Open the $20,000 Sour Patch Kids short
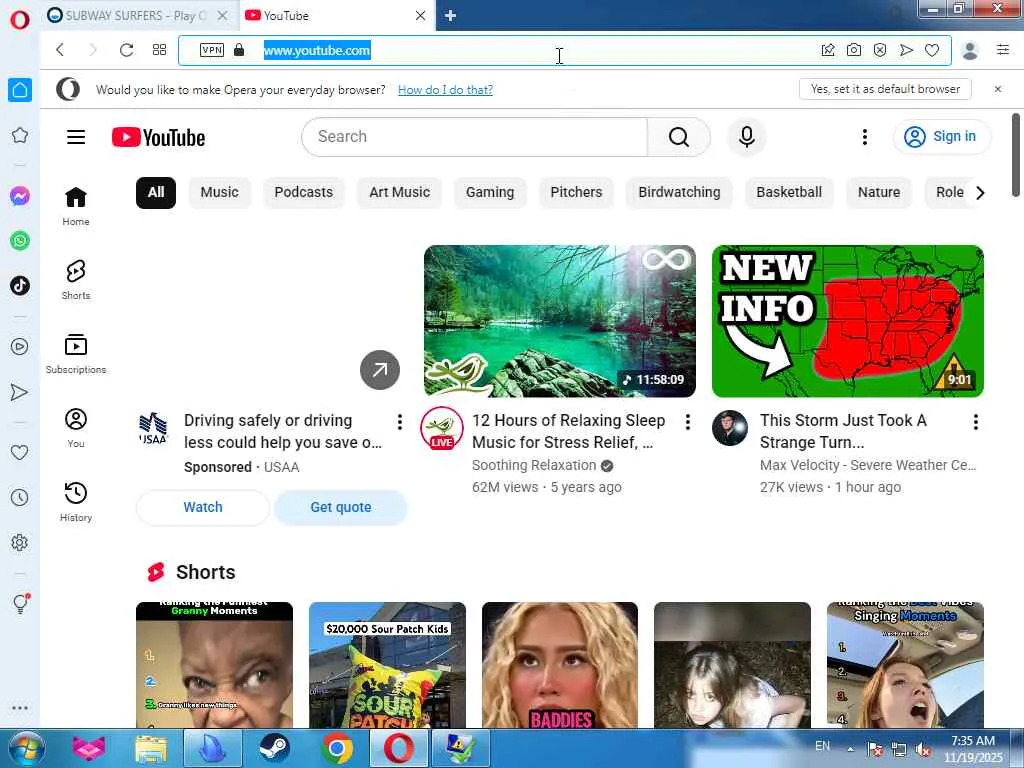 [387, 665]
